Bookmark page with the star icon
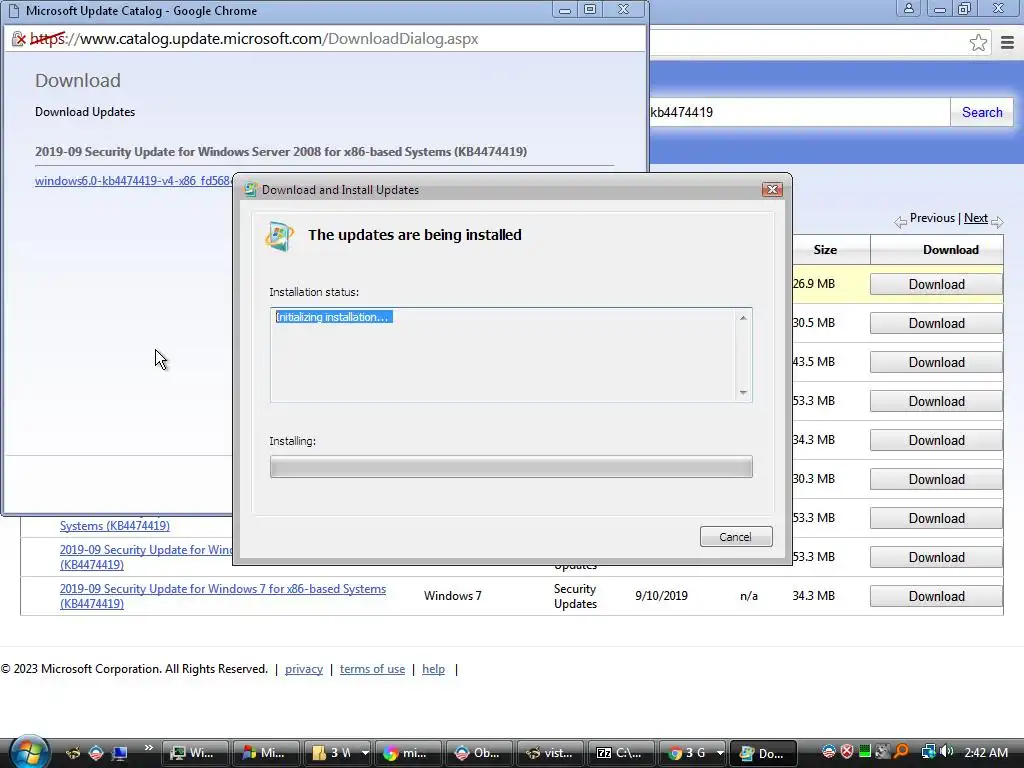The height and width of the screenshot is (768, 1024). (978, 43)
